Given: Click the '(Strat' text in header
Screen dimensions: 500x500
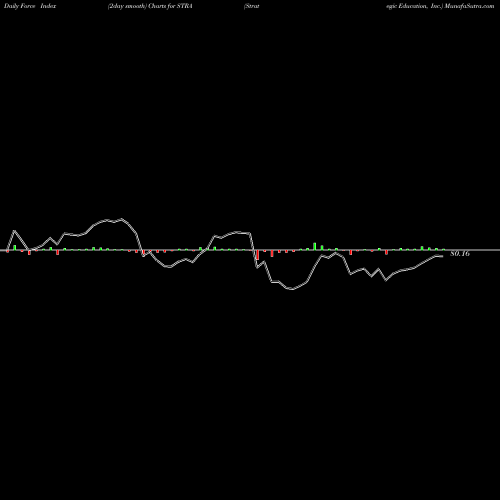Looking at the screenshot, I should tap(252, 6).
